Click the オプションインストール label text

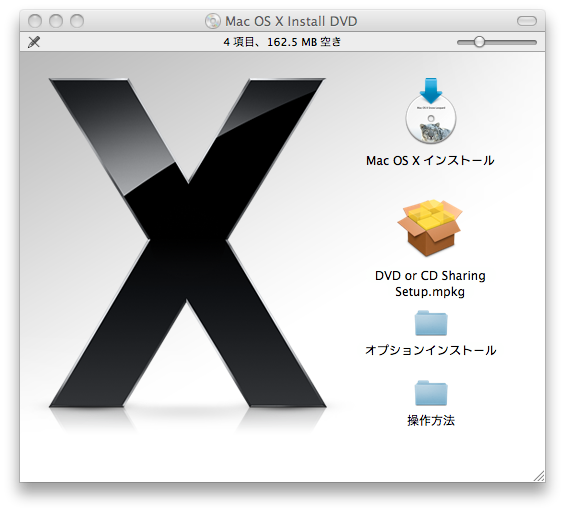click(x=431, y=350)
